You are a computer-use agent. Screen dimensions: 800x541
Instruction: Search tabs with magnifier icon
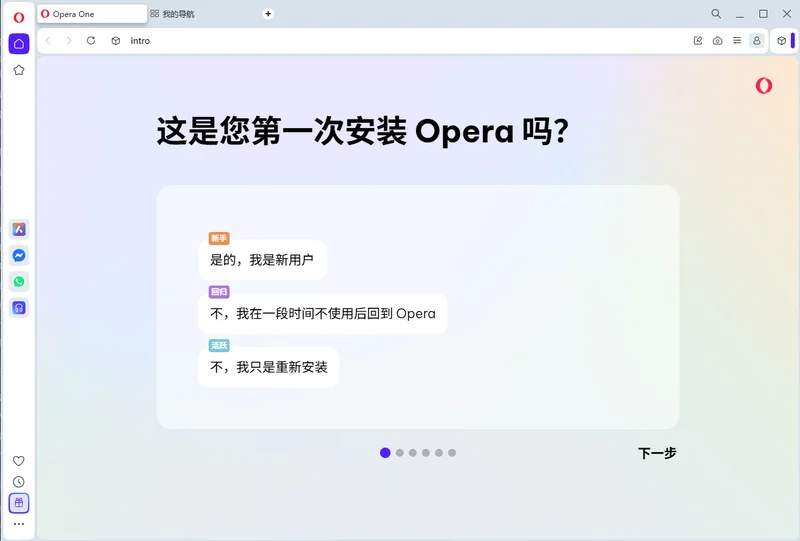coord(716,14)
